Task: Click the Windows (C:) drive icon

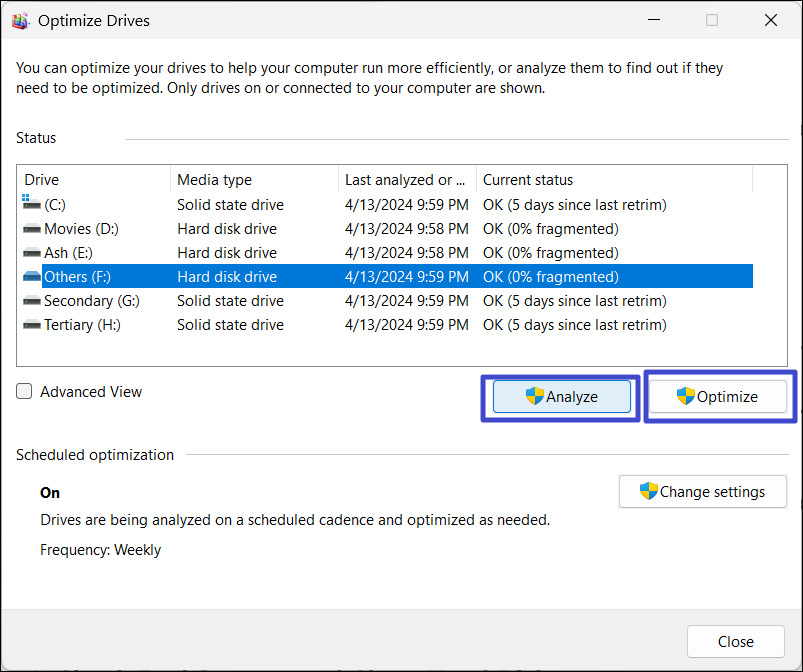Action: coord(31,205)
